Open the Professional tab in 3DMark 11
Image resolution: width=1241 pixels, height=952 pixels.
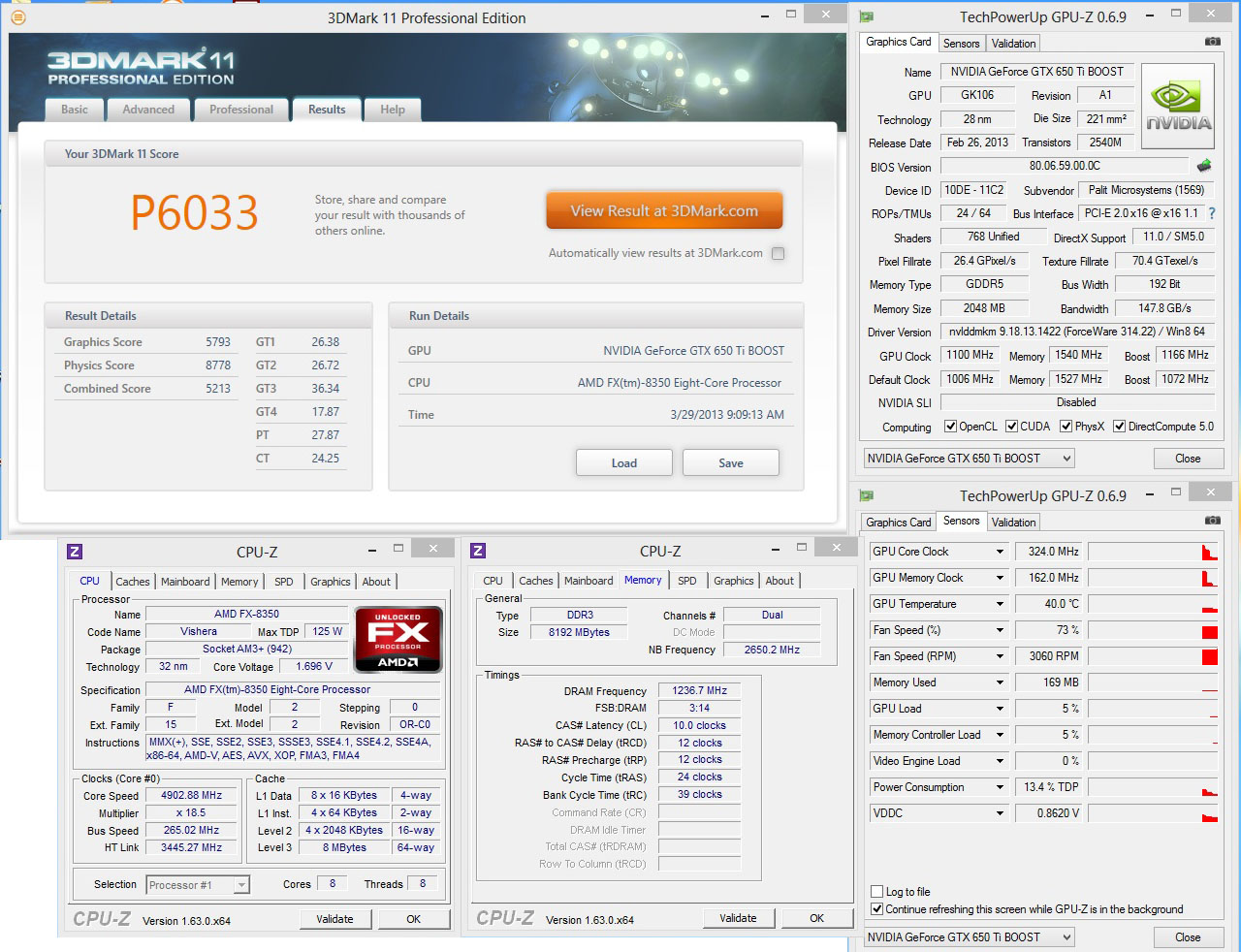(x=241, y=110)
